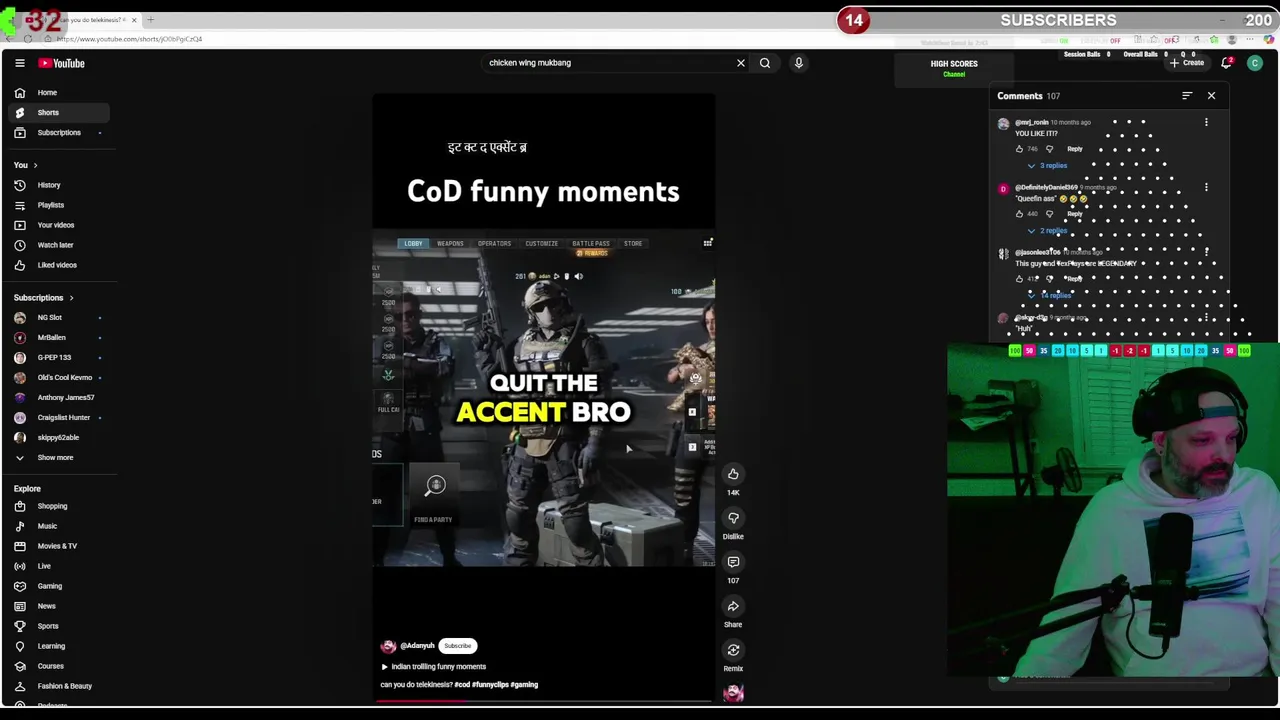This screenshot has height=720, width=1280.
Task: Click the YouTube logo
Action: [x=62, y=63]
